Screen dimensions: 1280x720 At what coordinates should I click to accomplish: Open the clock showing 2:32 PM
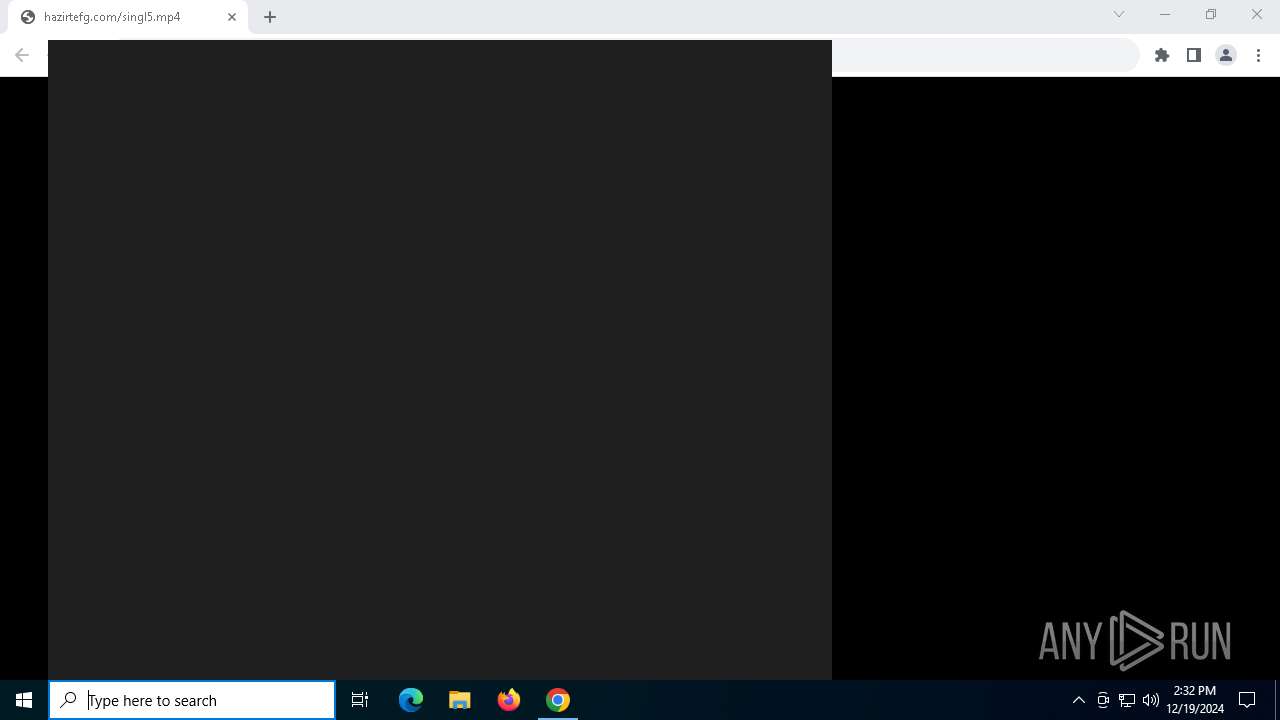[x=1195, y=700]
